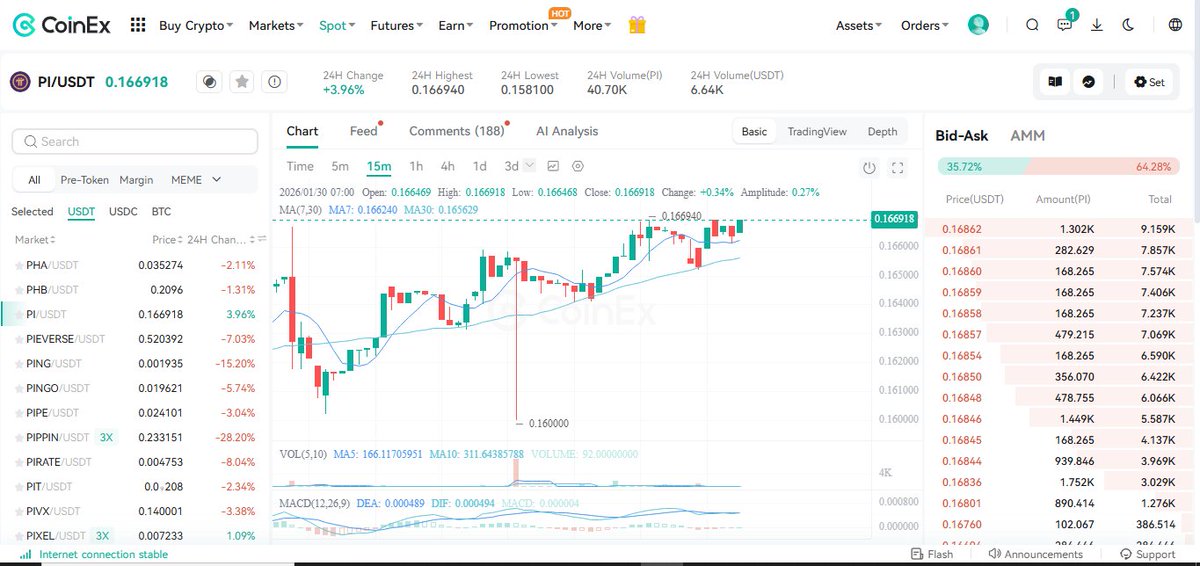Viewport: 1200px width, 566px height.
Task: Expand the MEME category chevron
Action: [x=216, y=180]
